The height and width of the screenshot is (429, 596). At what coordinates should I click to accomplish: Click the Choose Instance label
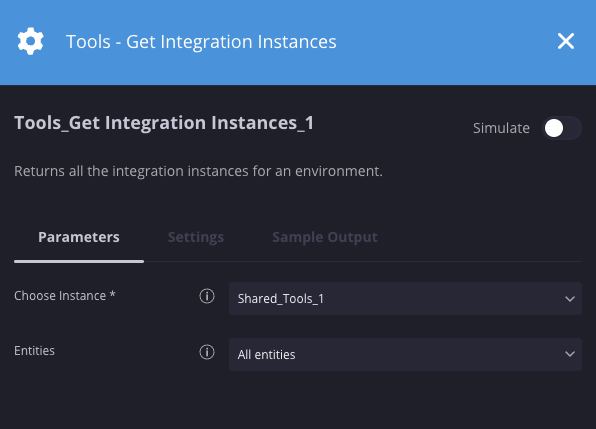click(65, 296)
